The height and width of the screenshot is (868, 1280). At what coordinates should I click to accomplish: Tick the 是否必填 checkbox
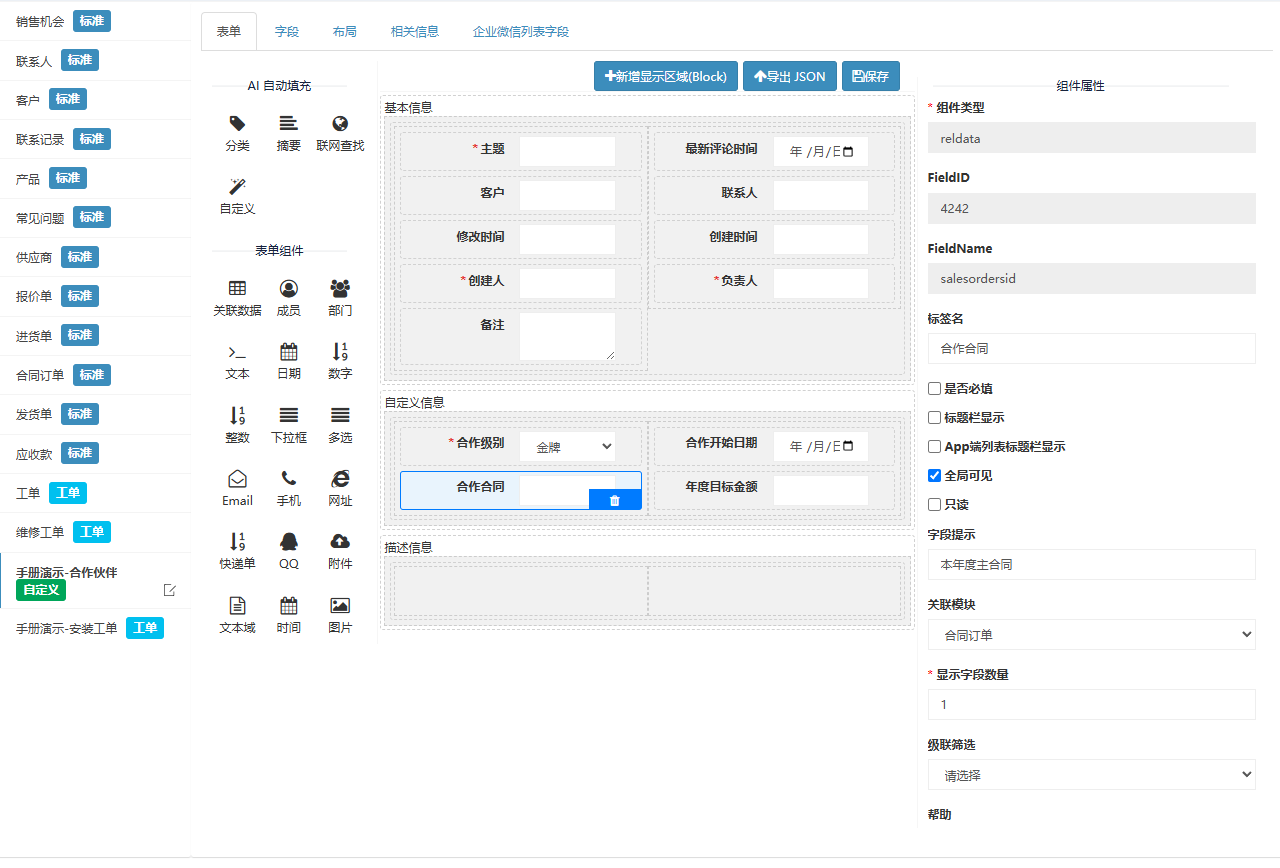tap(934, 388)
